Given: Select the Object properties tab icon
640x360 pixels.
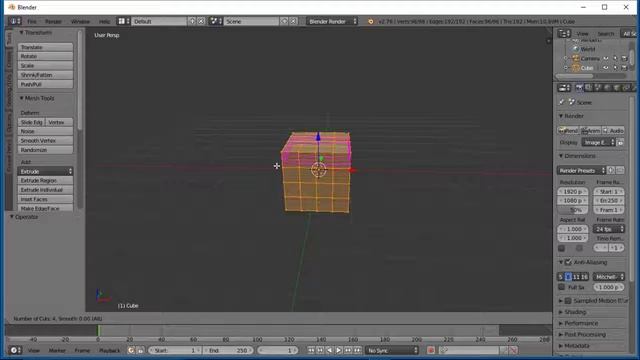Looking at the screenshot, I should [x=617, y=88].
